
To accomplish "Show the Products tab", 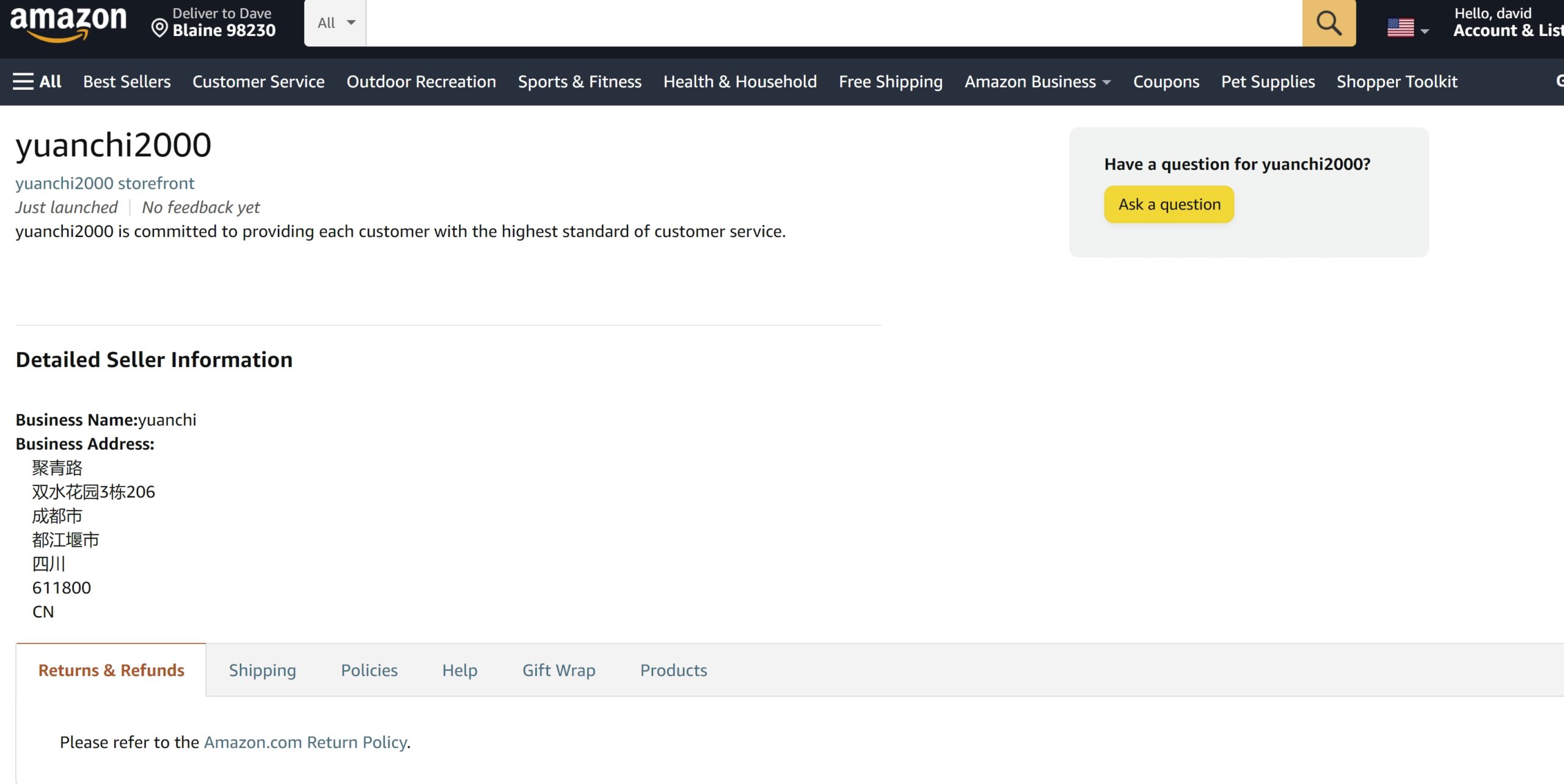I will [x=673, y=670].
